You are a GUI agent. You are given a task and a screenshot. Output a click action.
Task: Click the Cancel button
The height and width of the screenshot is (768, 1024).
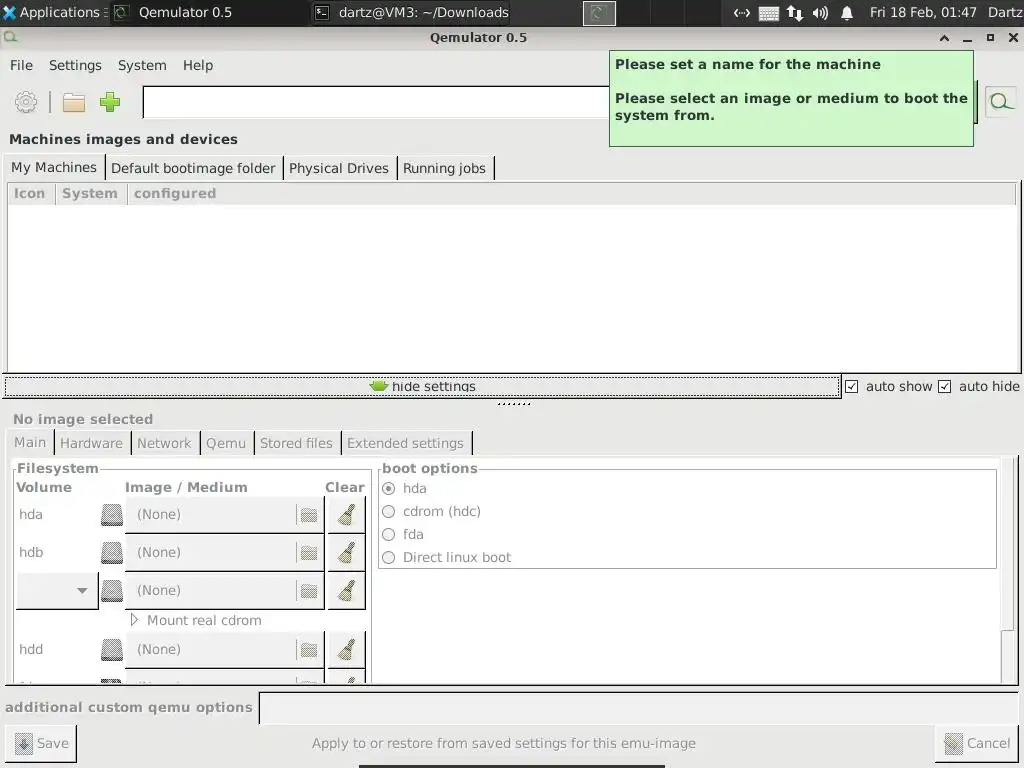[x=977, y=743]
